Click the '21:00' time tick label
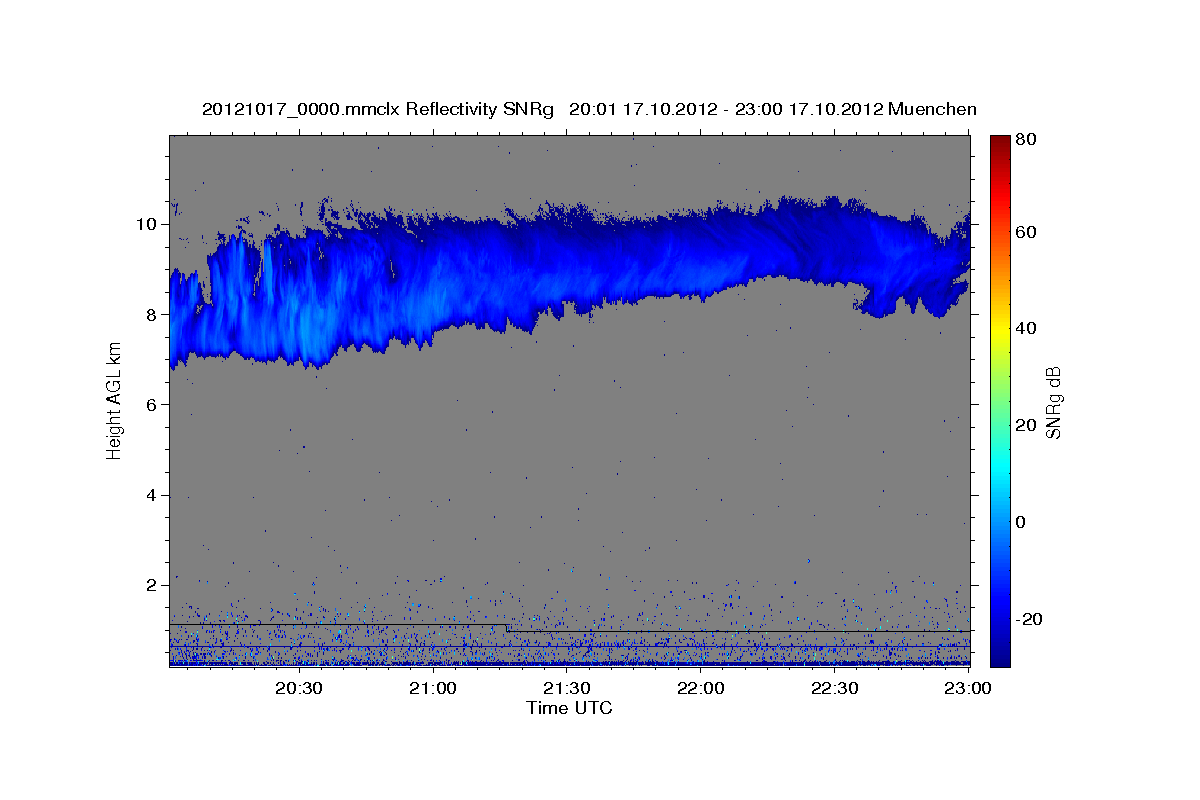 point(433,689)
